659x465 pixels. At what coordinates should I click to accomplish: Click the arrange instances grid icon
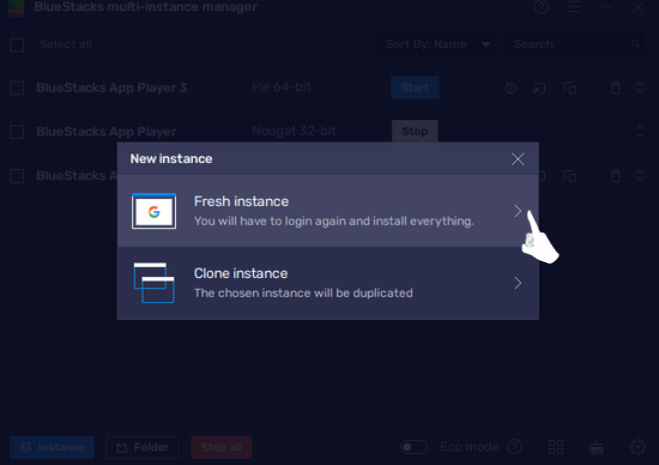(x=556, y=447)
